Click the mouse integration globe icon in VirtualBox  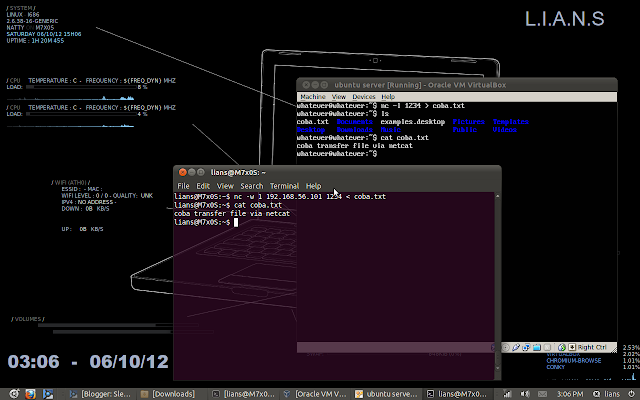point(562,347)
